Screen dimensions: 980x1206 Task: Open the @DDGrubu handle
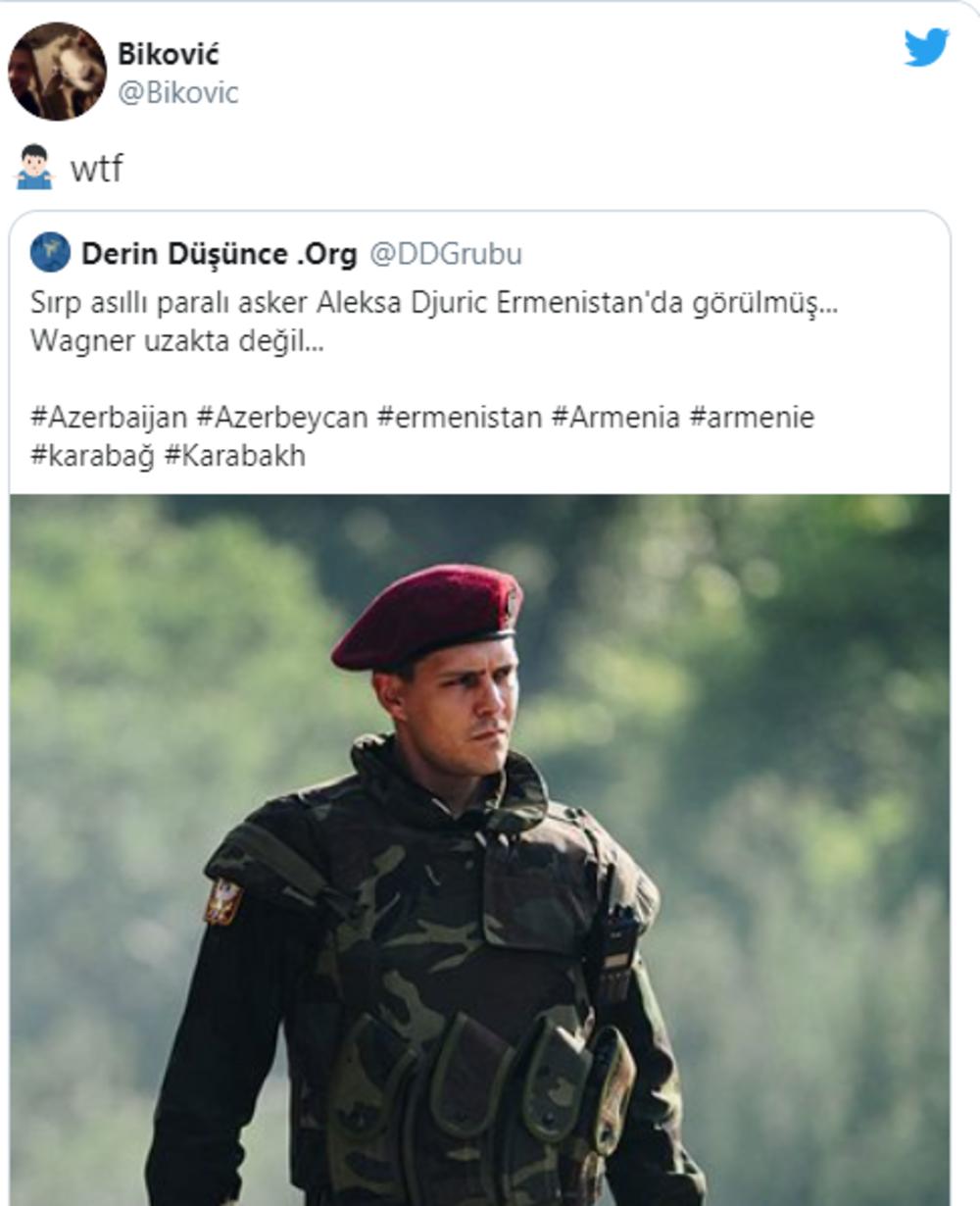point(446,254)
